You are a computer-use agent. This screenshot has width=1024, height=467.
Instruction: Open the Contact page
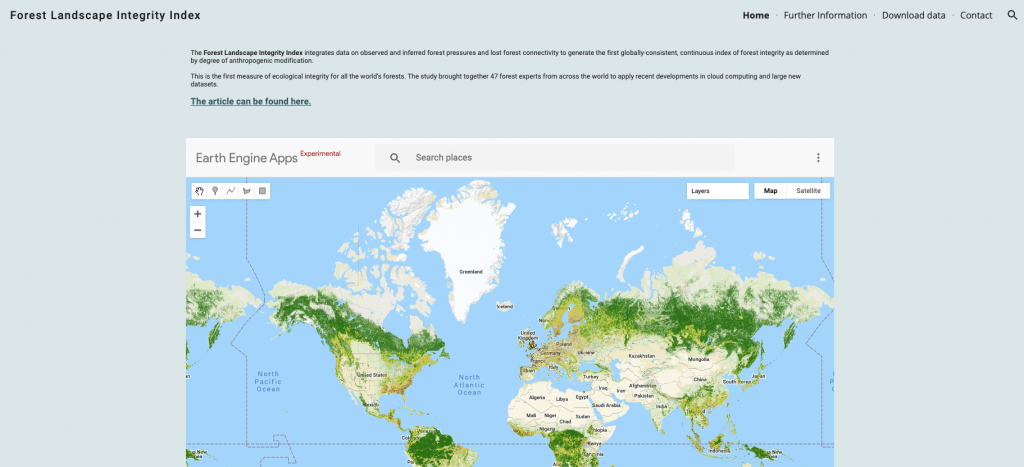(x=976, y=15)
